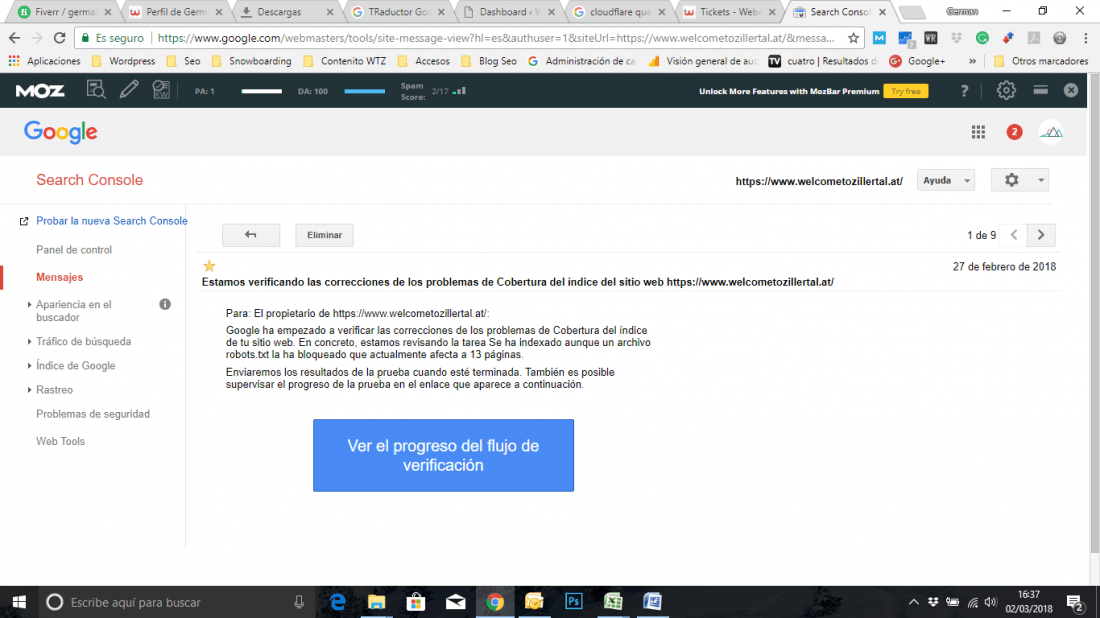Image resolution: width=1100 pixels, height=618 pixels.
Task: Open the Otros marcadores folder
Action: 1042,61
